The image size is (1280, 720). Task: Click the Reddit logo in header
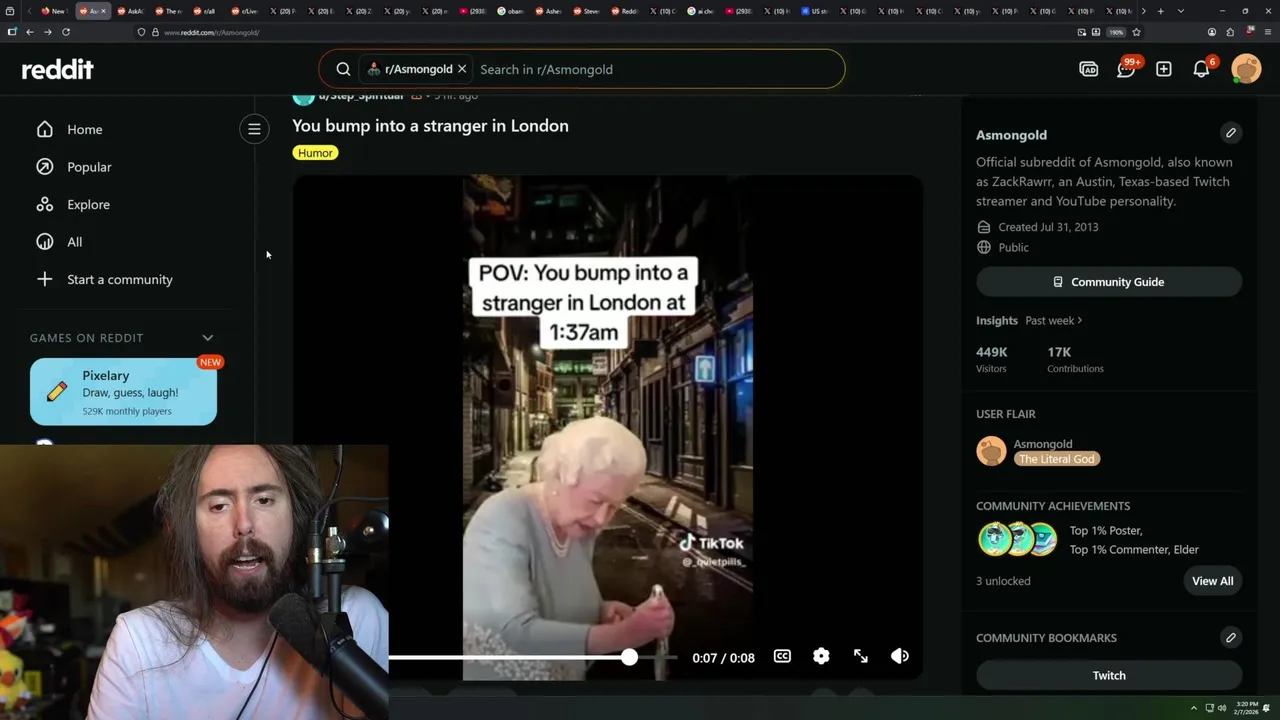click(x=58, y=69)
